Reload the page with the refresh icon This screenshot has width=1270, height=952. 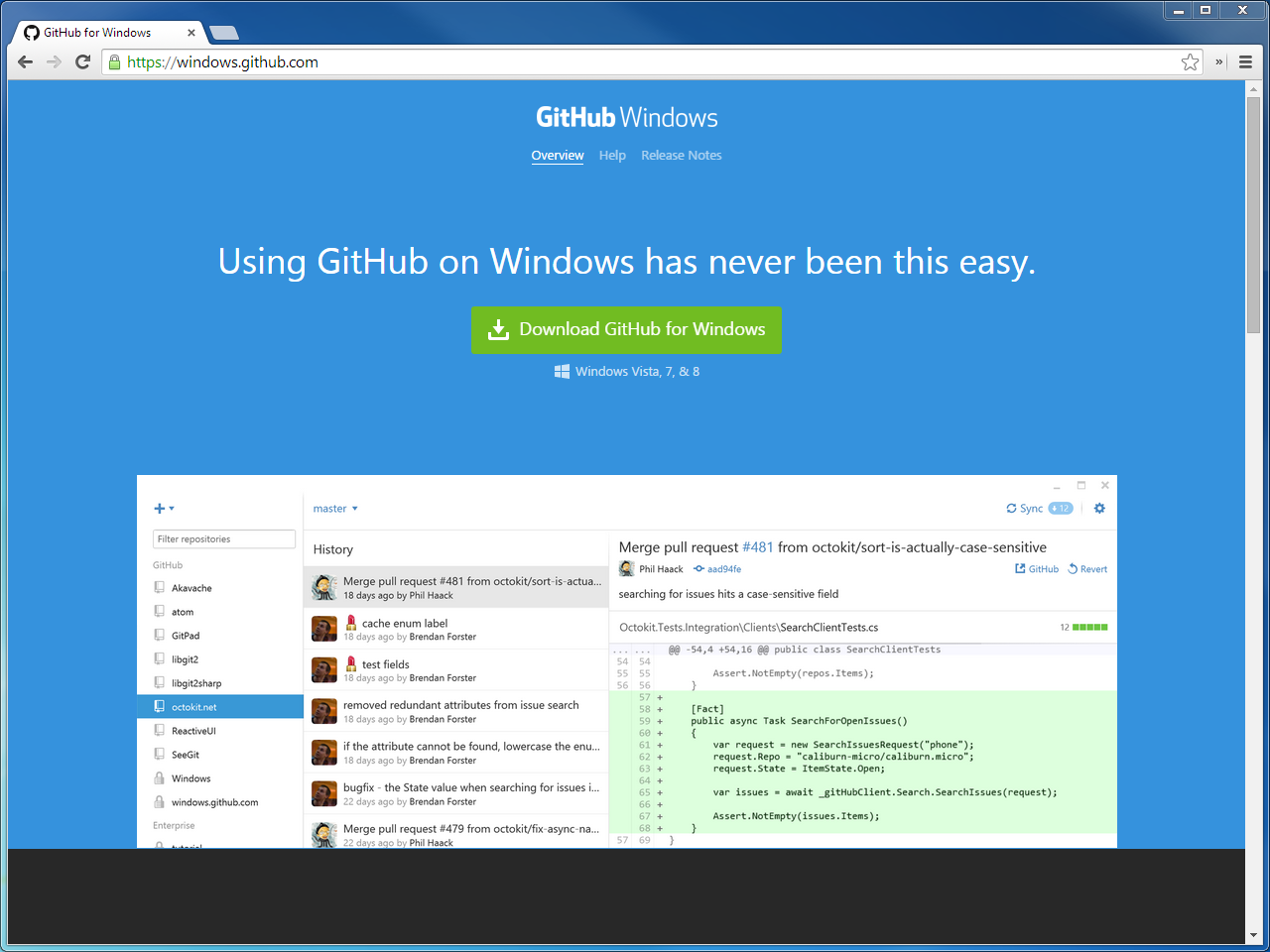83,61
